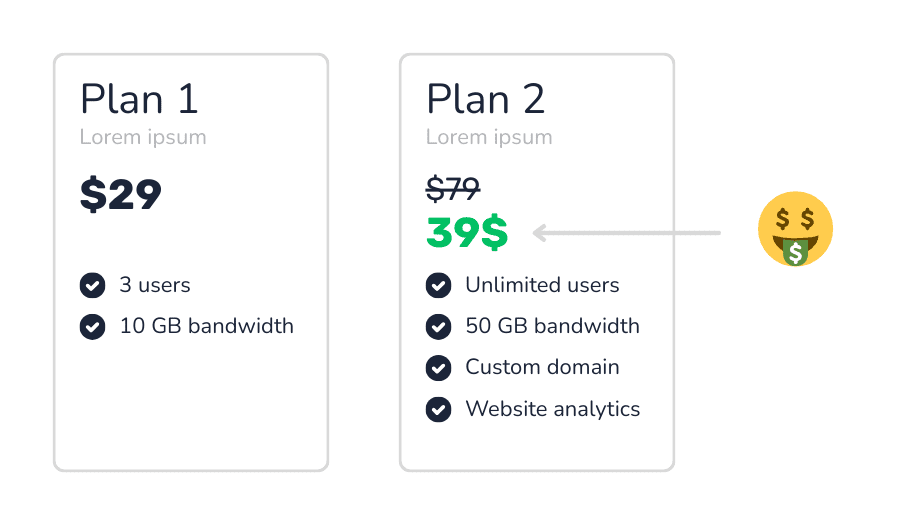Click the Unlimited users feature text
900x525 pixels.
[542, 285]
